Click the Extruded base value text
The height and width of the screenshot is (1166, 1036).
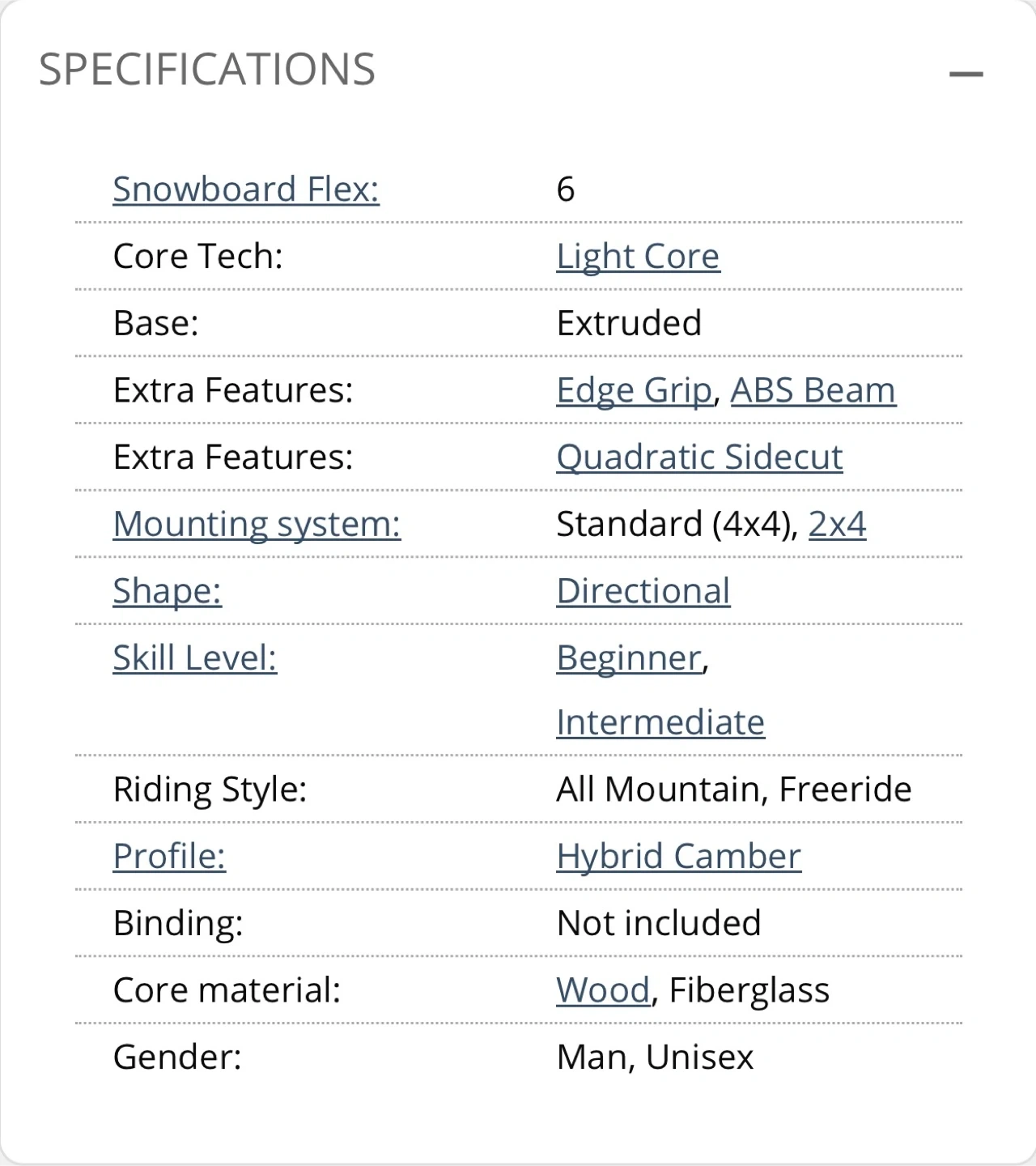[x=629, y=323]
